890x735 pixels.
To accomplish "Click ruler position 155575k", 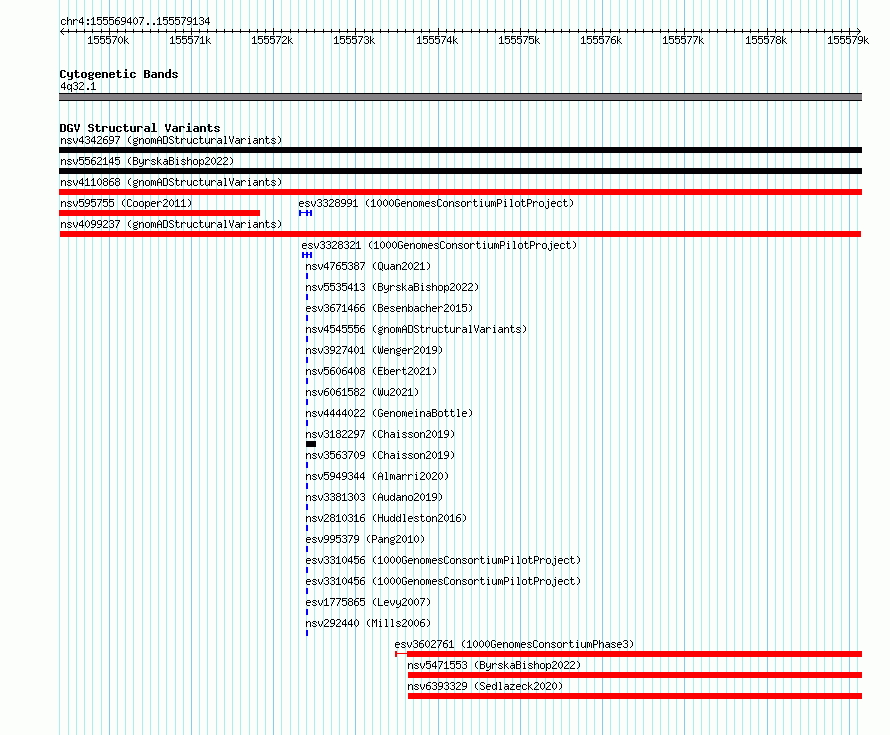I will [x=519, y=40].
